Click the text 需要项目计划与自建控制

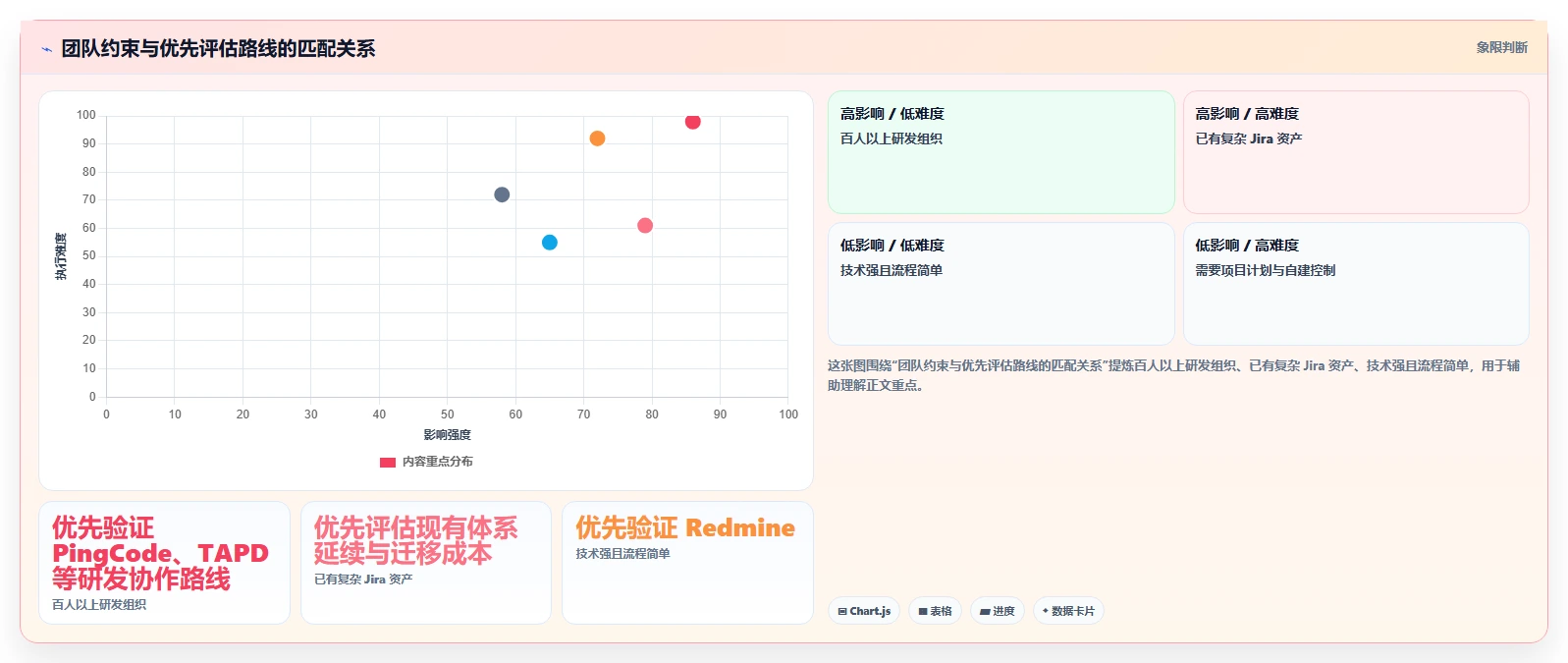[1265, 270]
